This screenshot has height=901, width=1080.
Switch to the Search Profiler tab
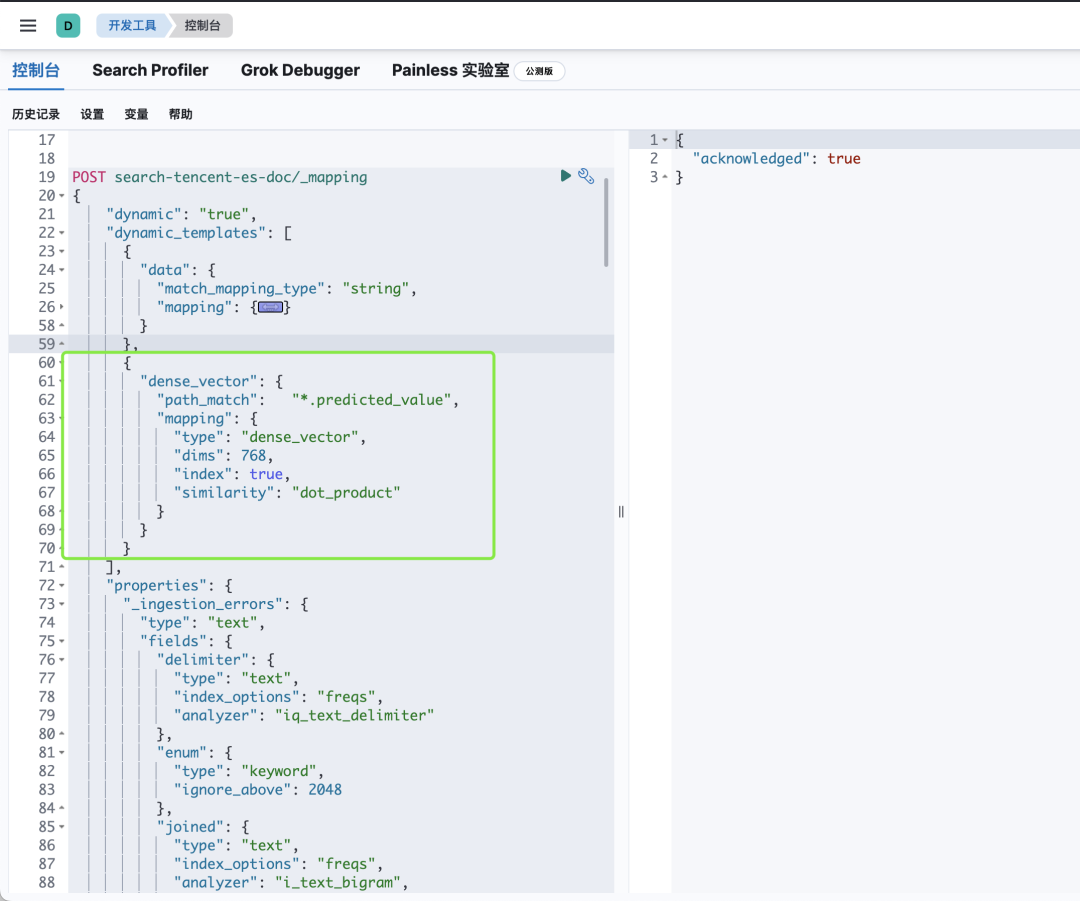[150, 70]
